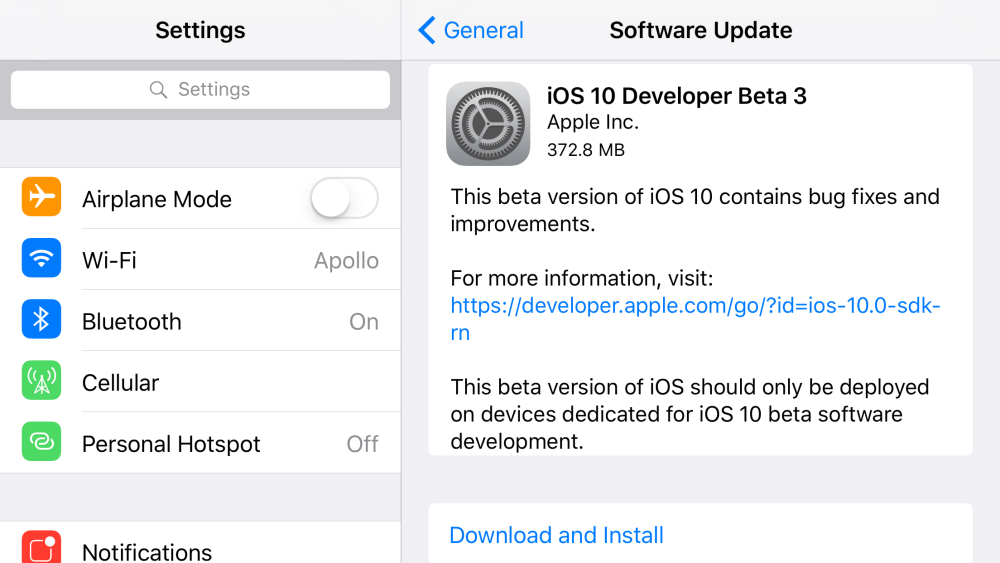Go back to General settings
Image resolution: width=1000 pixels, height=563 pixels.
482,31
